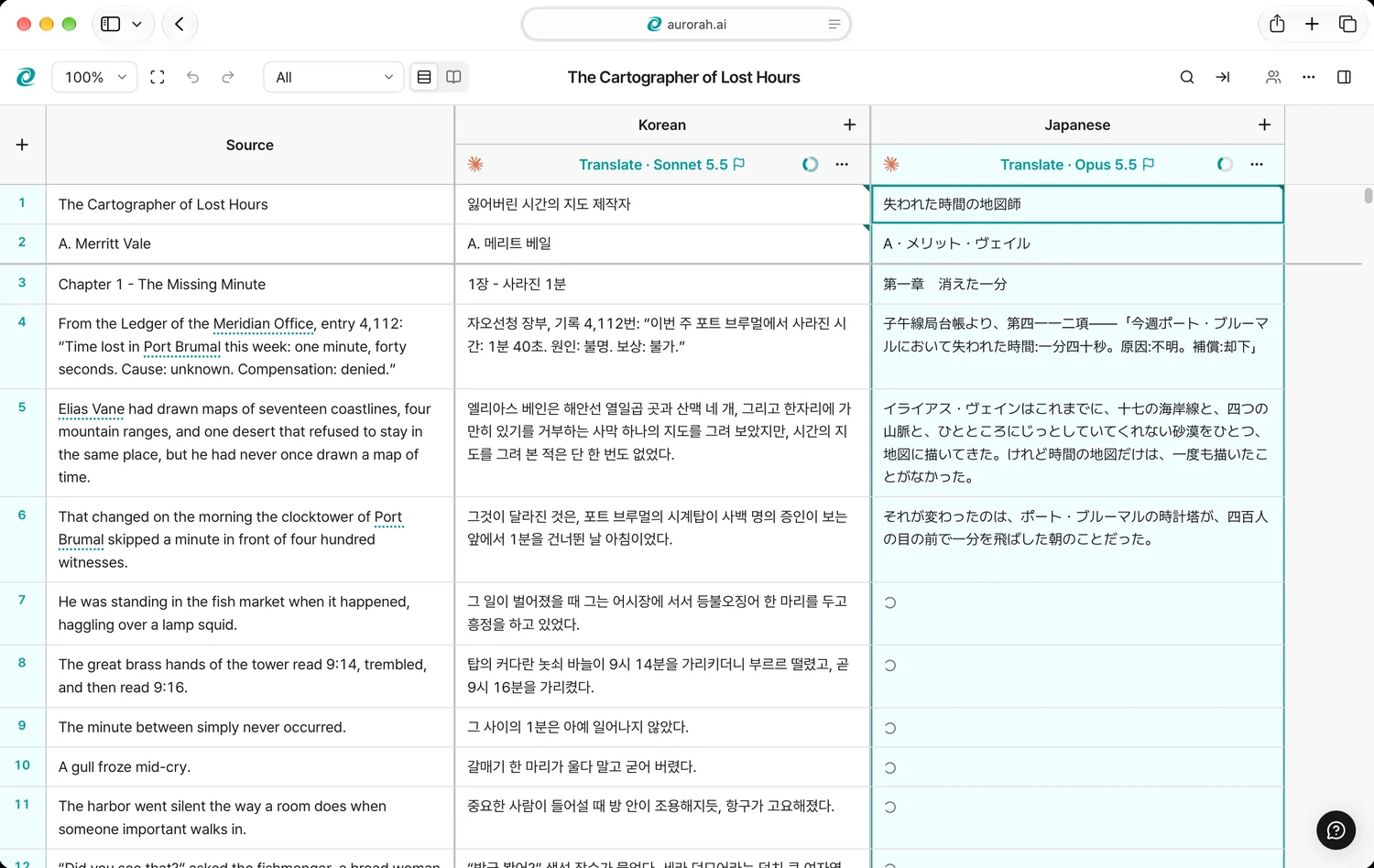Open collaborators sharing icon
Viewport: 1374px width, 868px height.
click(1273, 78)
